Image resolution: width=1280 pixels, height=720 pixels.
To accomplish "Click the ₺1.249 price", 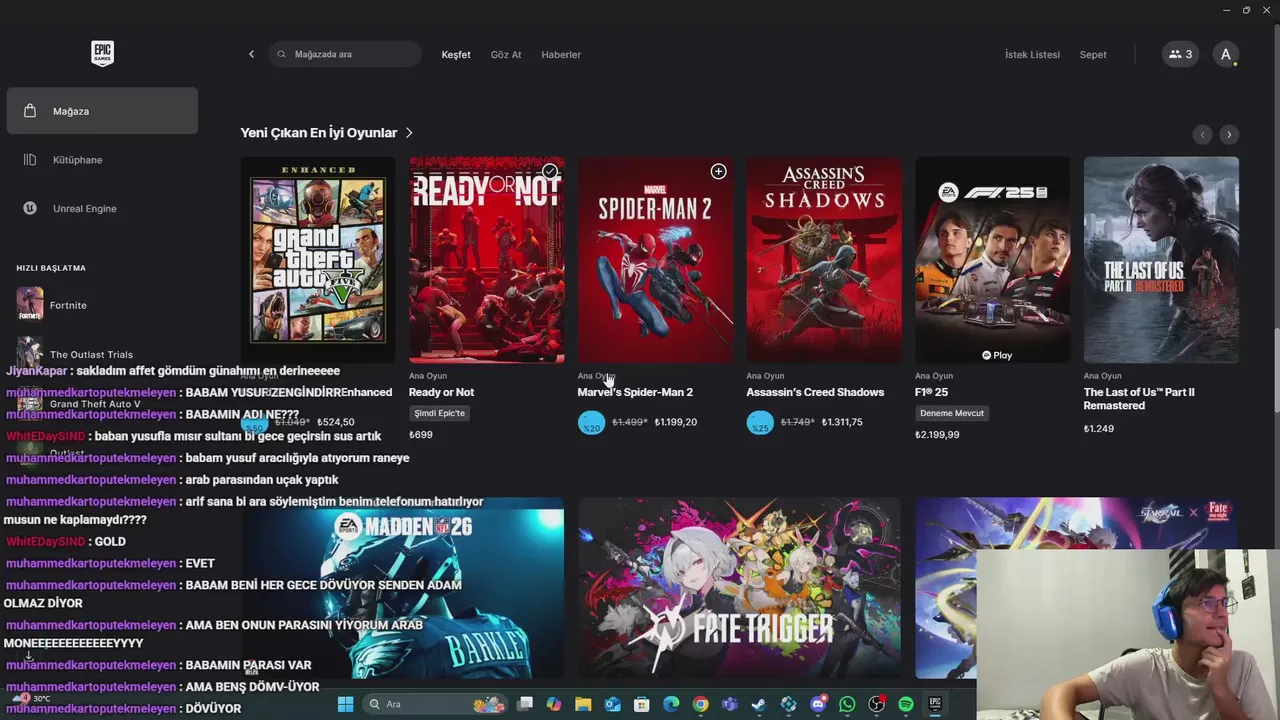I will pos(1099,429).
